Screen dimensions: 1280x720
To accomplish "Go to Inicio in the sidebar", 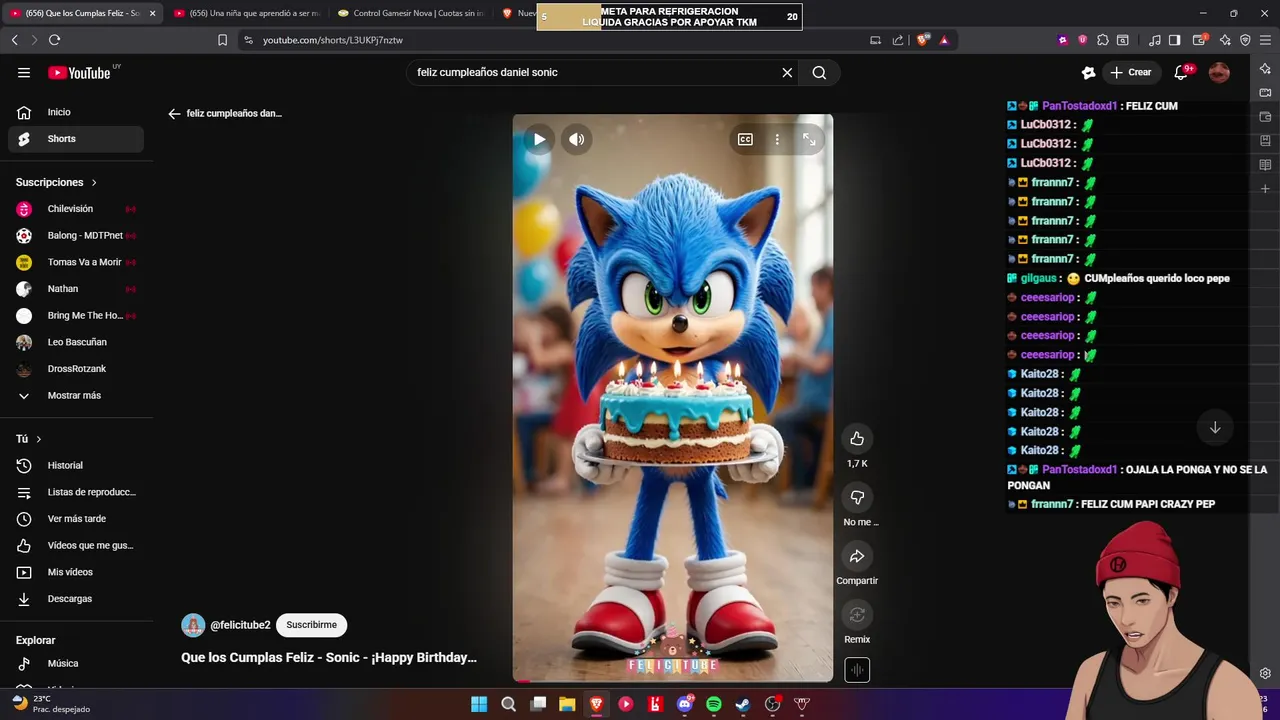I will click(76, 112).
